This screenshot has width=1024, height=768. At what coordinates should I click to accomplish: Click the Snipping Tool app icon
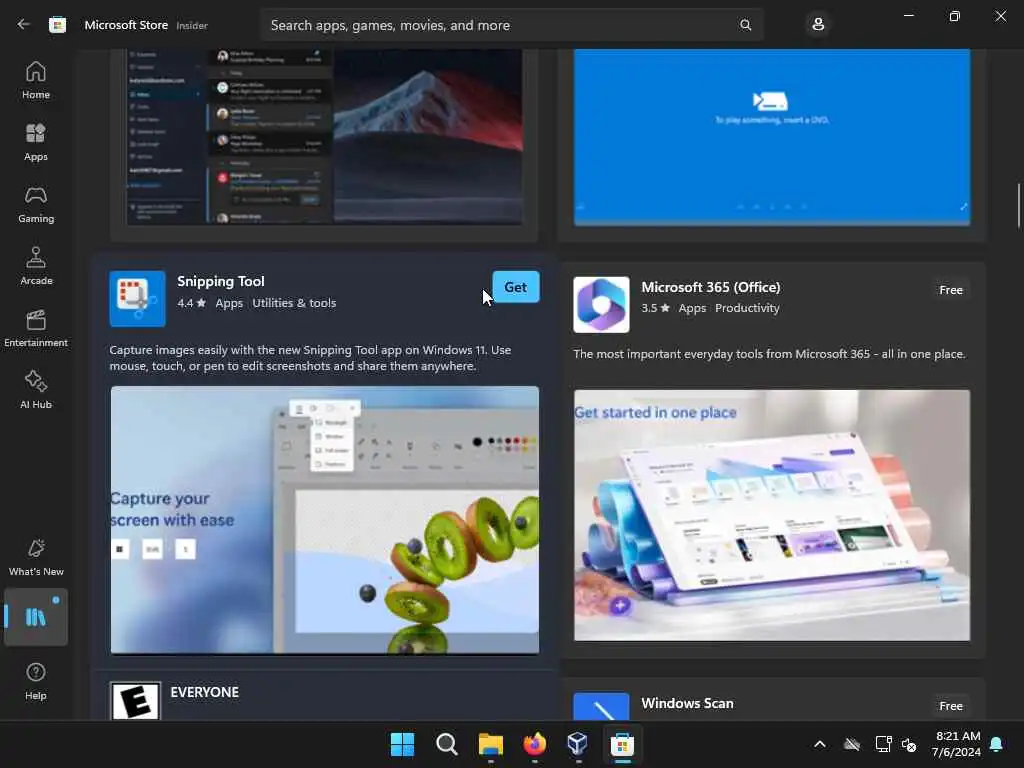tap(137, 298)
